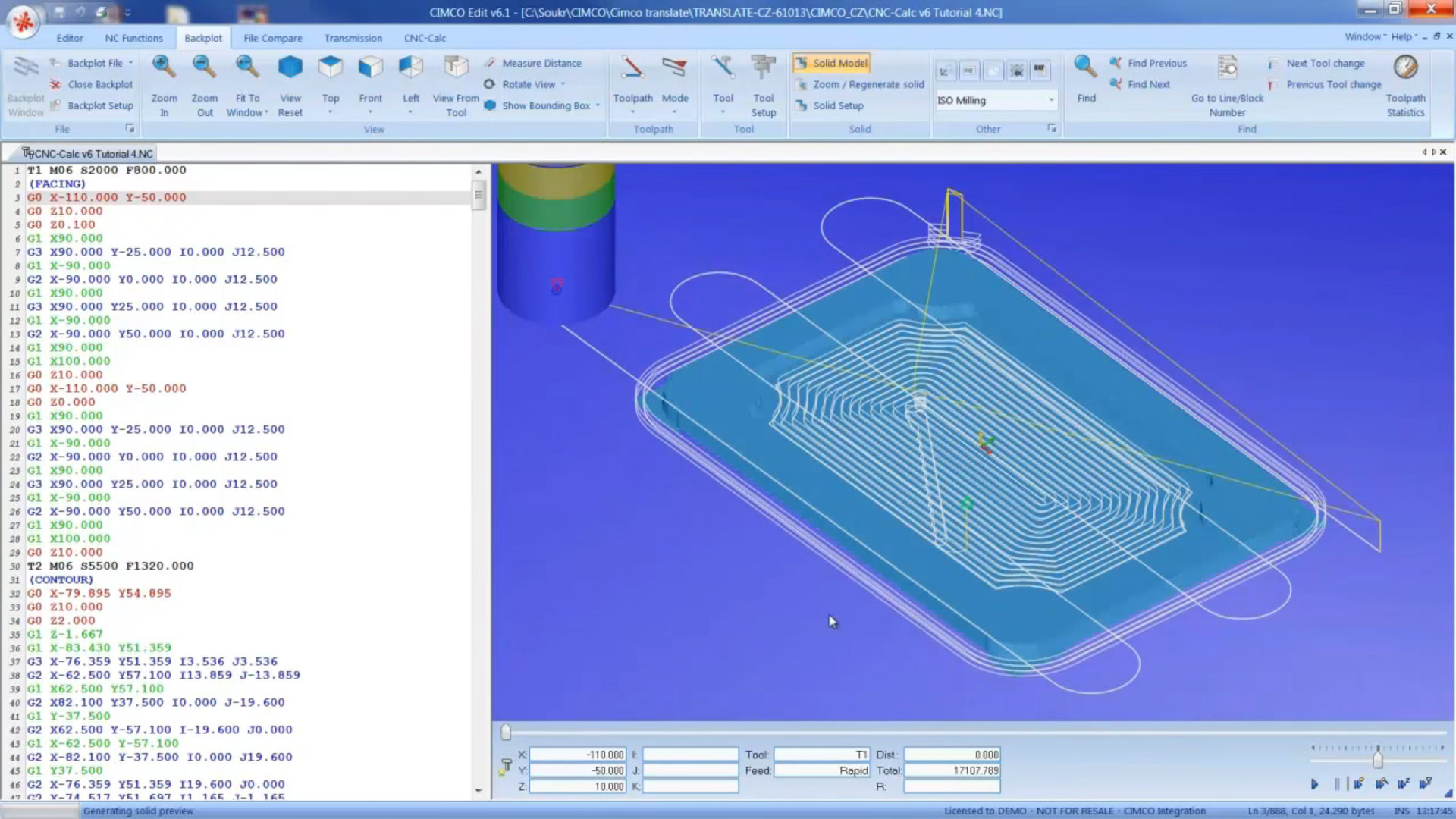Click the Total distance field
Viewport: 1456px width, 819px height.
click(x=952, y=770)
